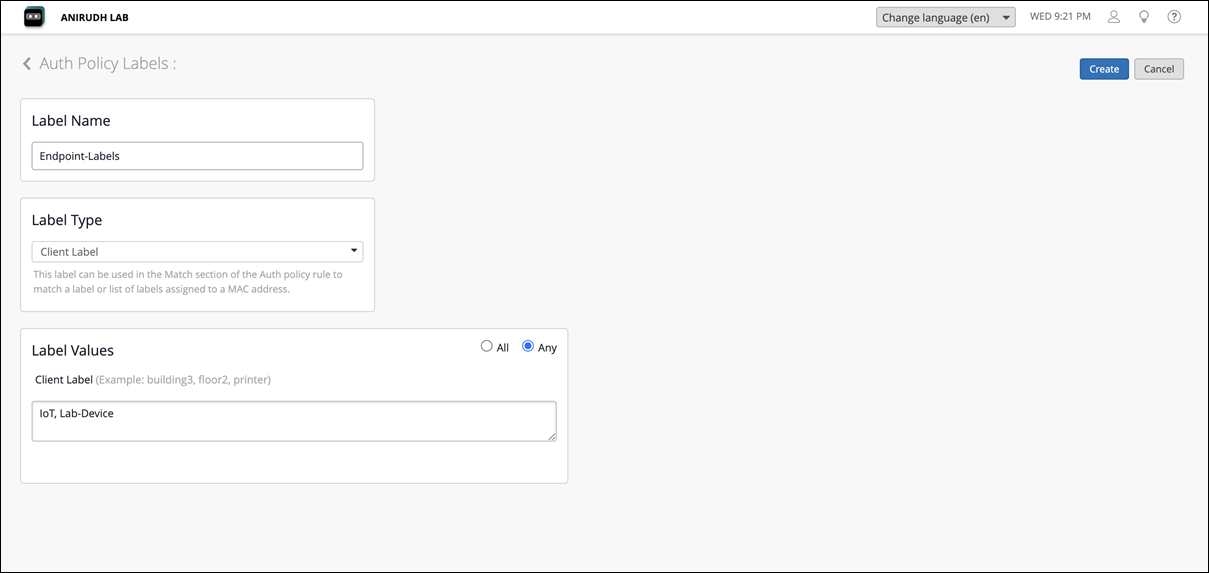The height and width of the screenshot is (573, 1209).
Task: Expand the Label Type dropdown
Action: [197, 252]
